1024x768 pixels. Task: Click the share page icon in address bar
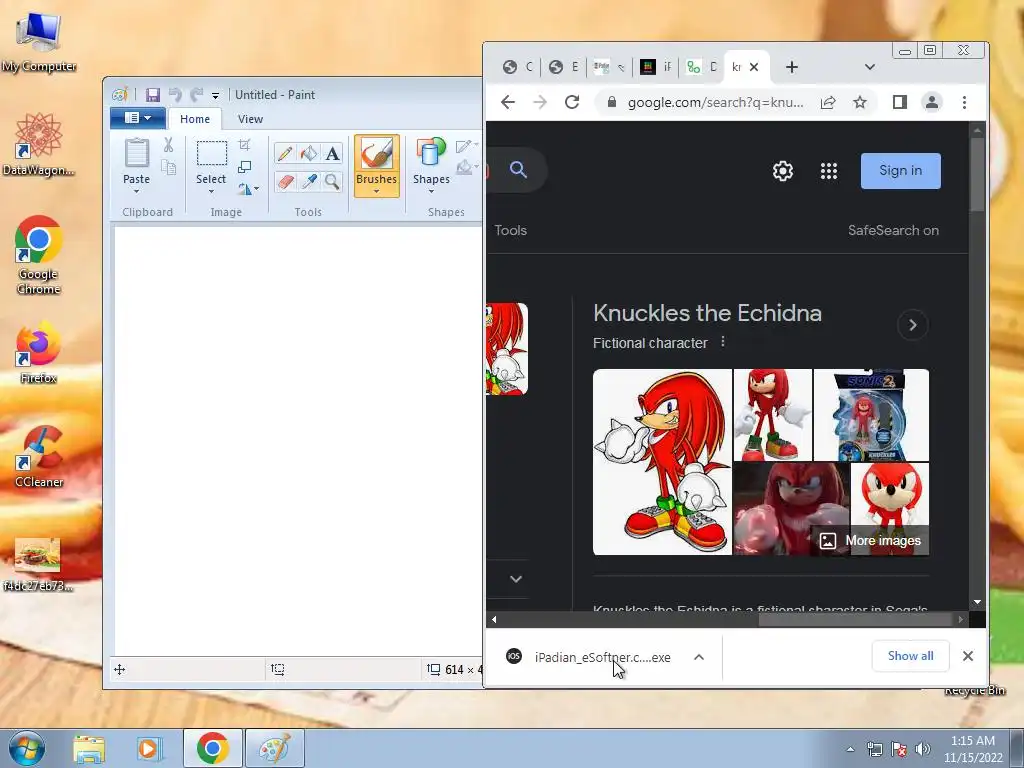828,103
